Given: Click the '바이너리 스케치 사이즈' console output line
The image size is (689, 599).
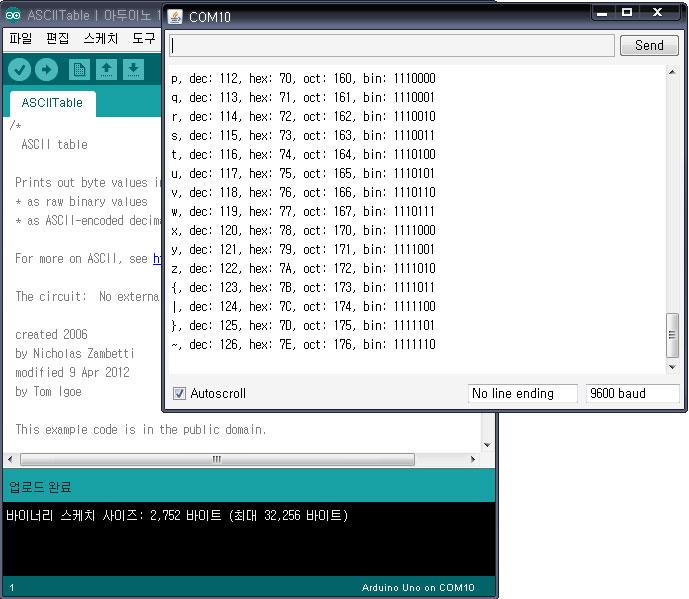Looking at the screenshot, I should point(177,515).
